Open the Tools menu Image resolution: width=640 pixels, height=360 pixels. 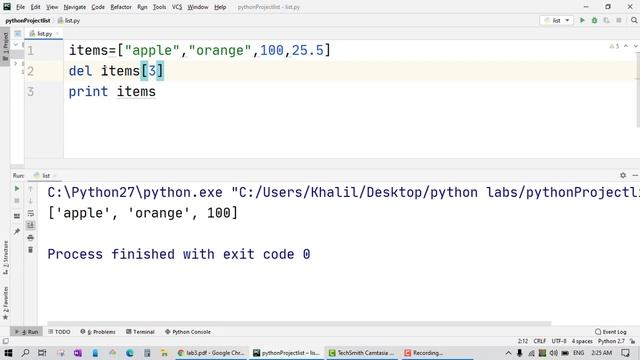[x=159, y=7]
